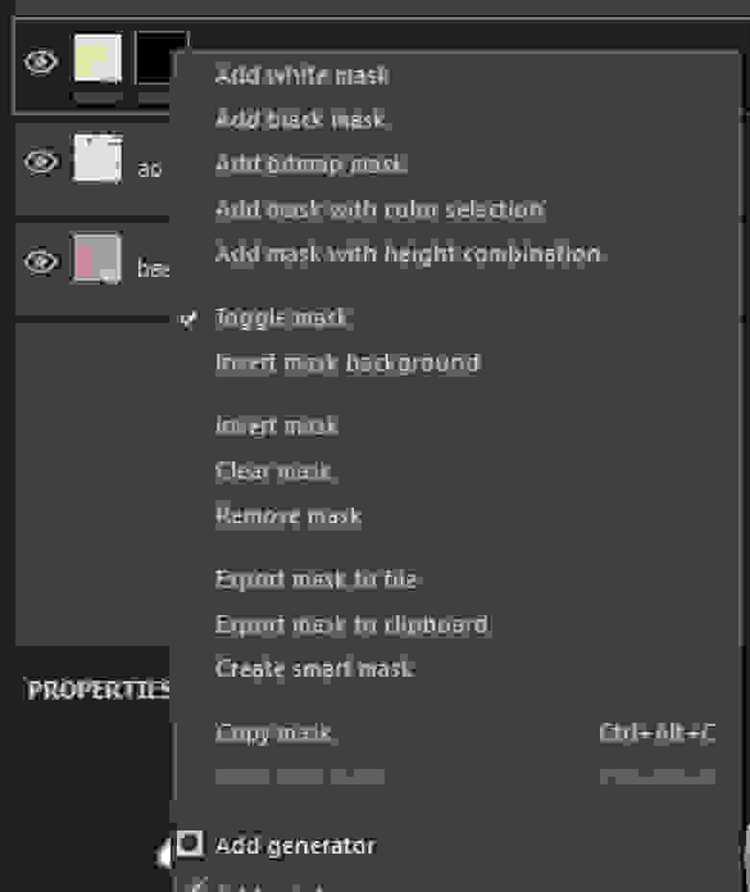
Task: Click the pink base layer thumbnail
Action: pos(95,258)
